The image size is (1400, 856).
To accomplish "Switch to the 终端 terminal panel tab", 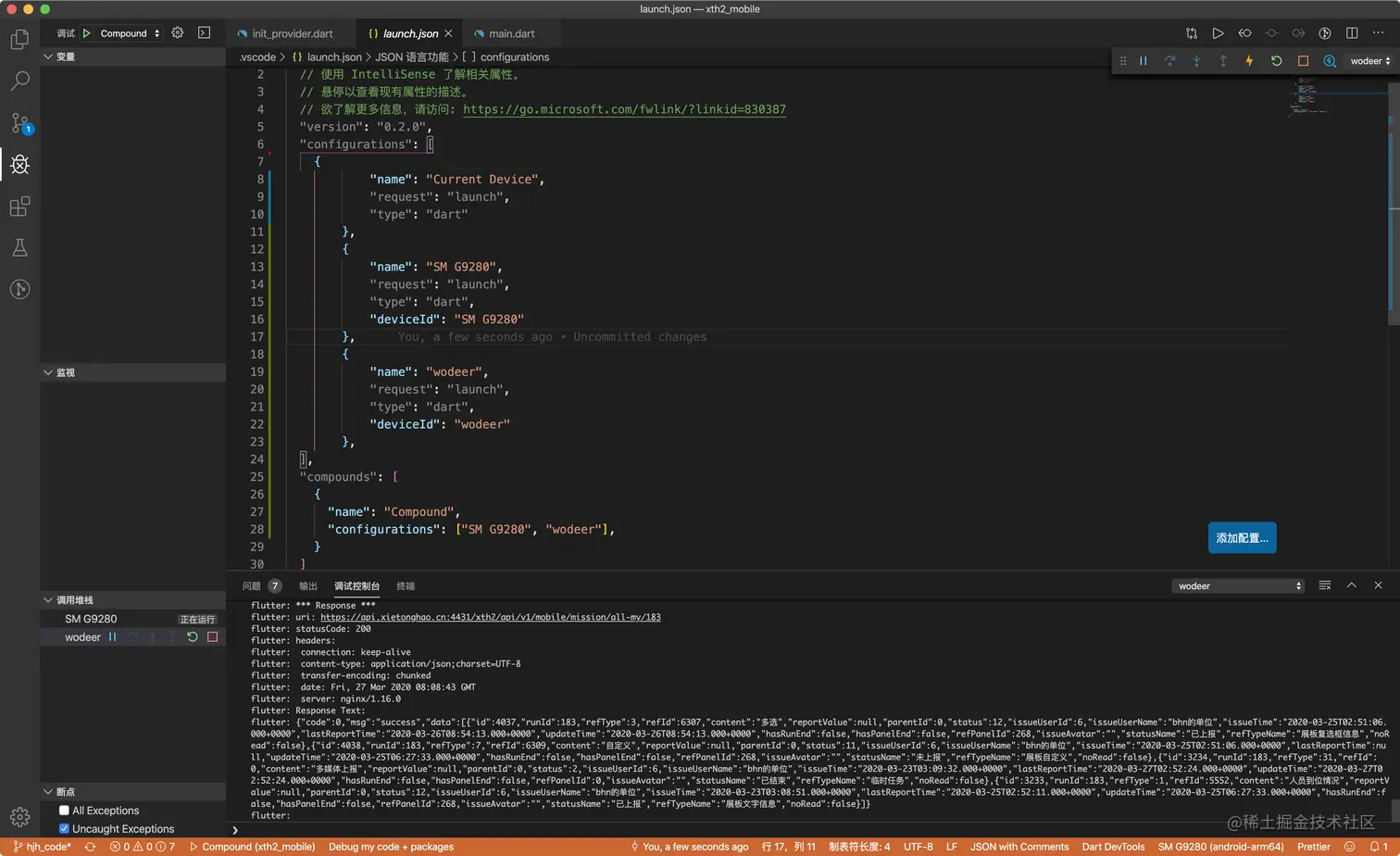I will 406,586.
